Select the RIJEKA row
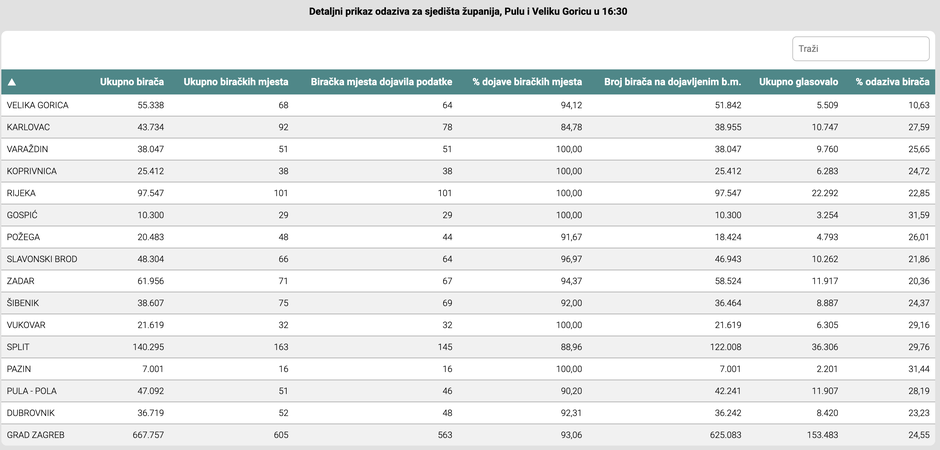Viewport: 940px width, 450px height. click(468, 193)
